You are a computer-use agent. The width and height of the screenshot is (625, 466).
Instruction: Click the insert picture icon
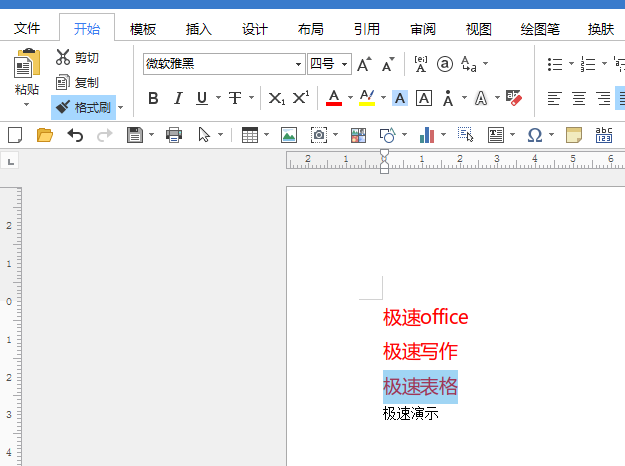(x=289, y=135)
